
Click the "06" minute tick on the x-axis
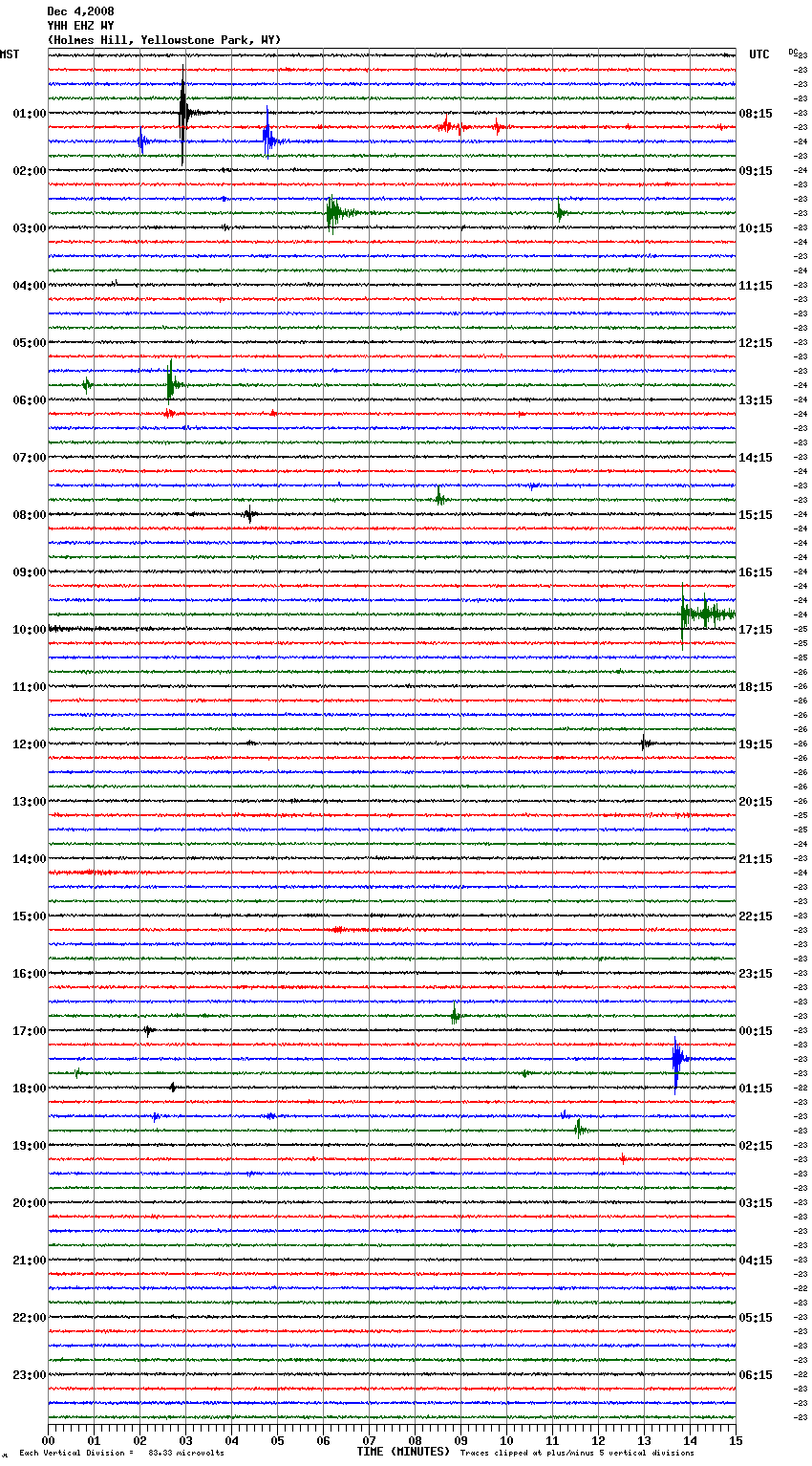click(324, 1440)
